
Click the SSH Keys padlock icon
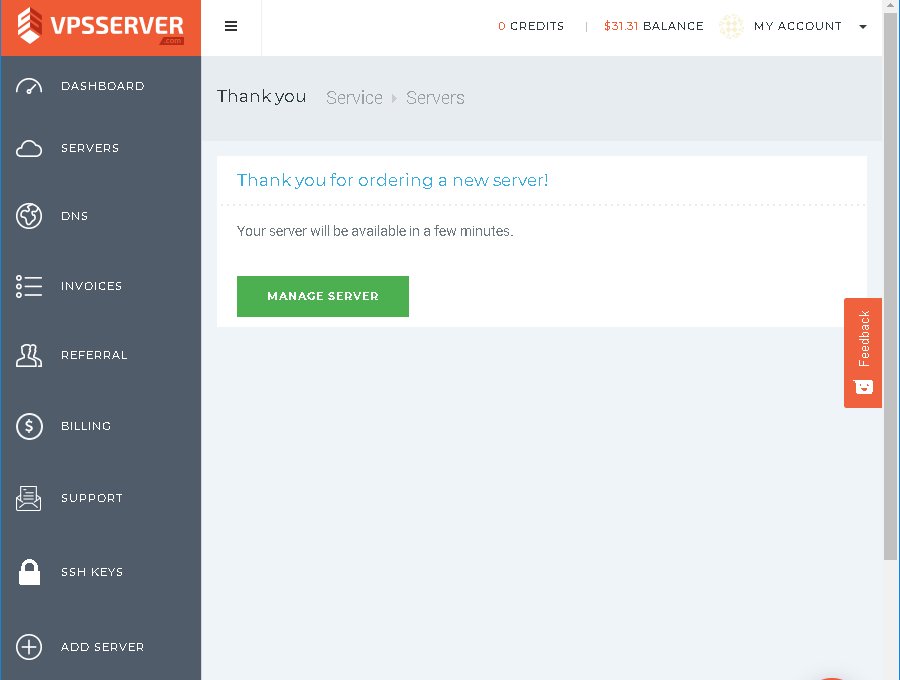[x=29, y=572]
